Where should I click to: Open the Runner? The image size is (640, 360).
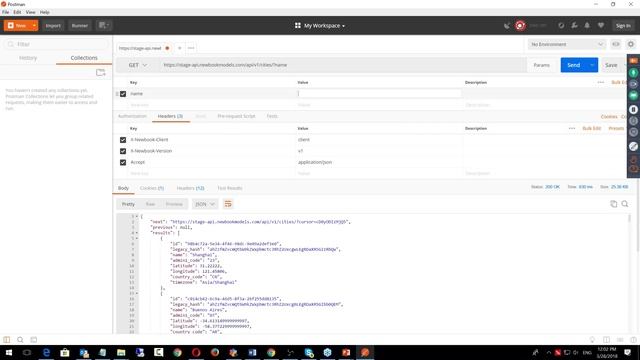[x=80, y=25]
